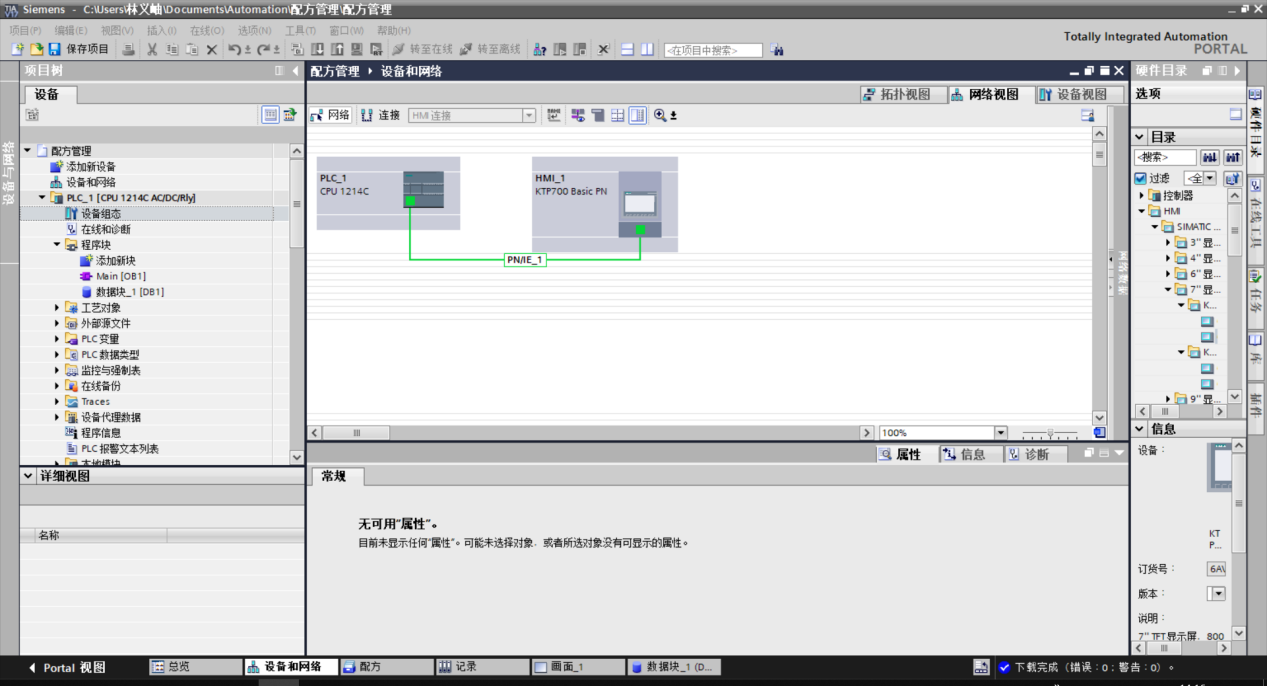
Task: Expand the 监控与强制表 folder
Action: click(57, 370)
